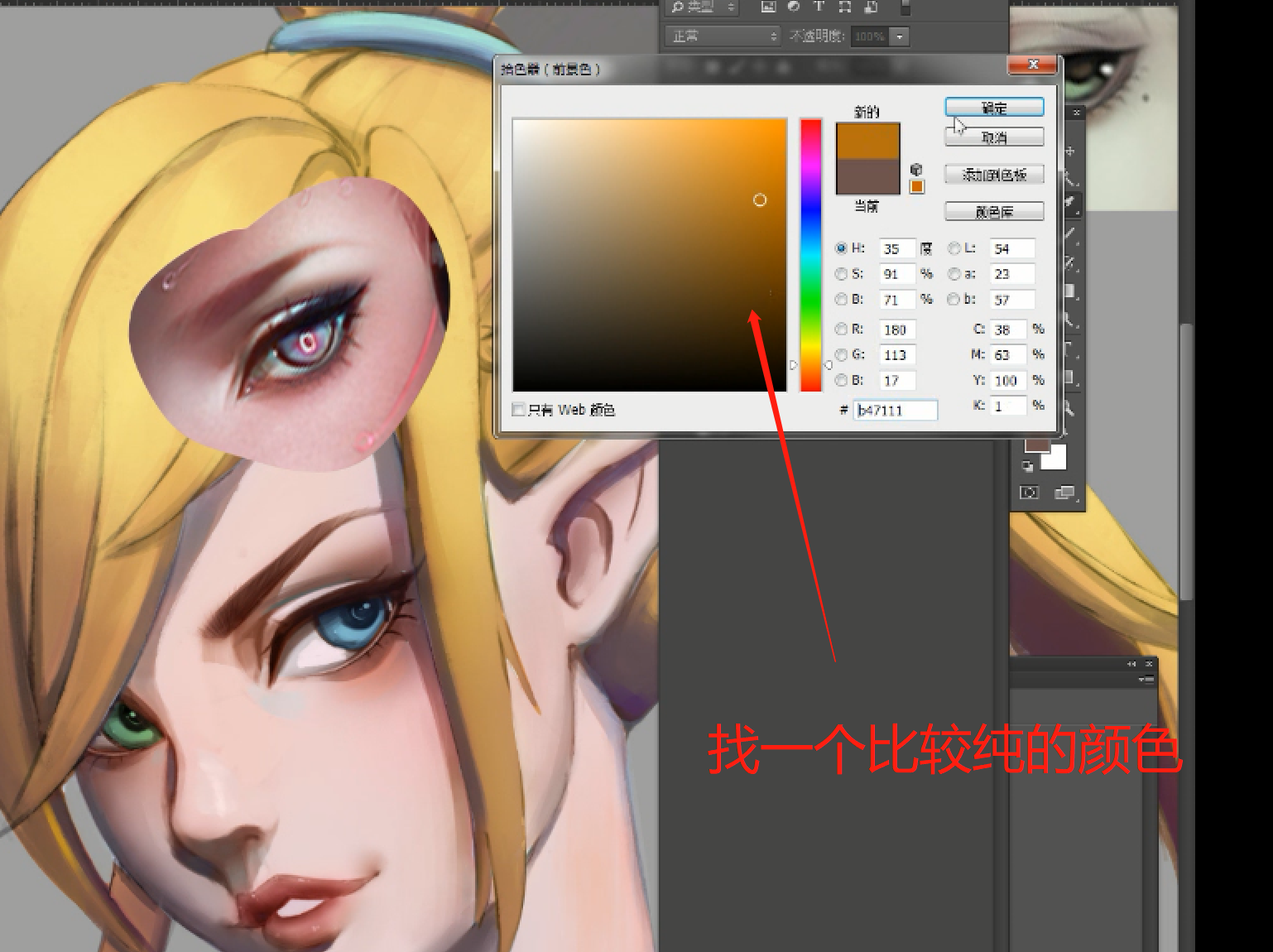Click the H value field showing 35
This screenshot has width=1273, height=952.
(x=898, y=248)
